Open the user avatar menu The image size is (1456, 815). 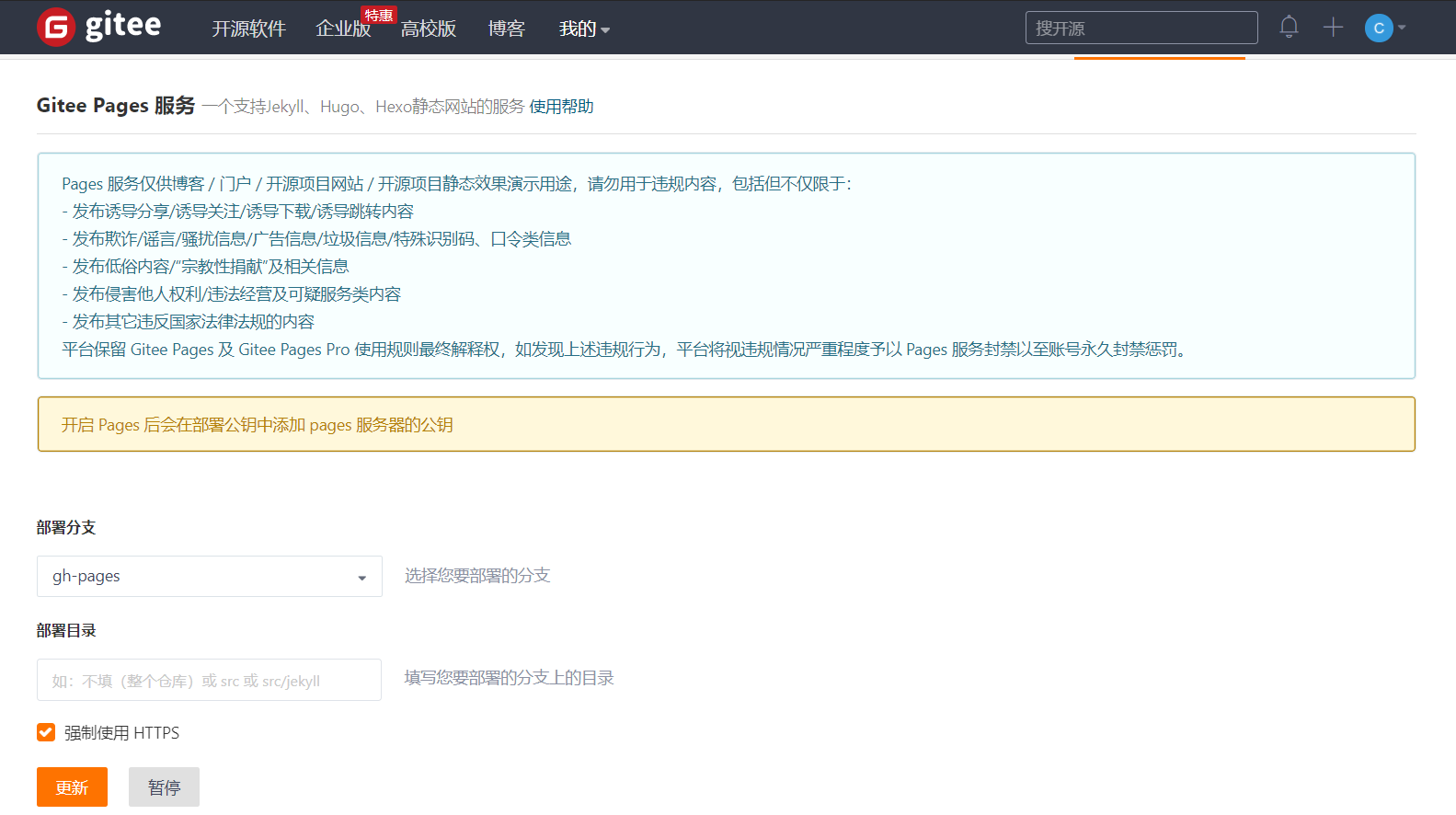tap(1379, 28)
